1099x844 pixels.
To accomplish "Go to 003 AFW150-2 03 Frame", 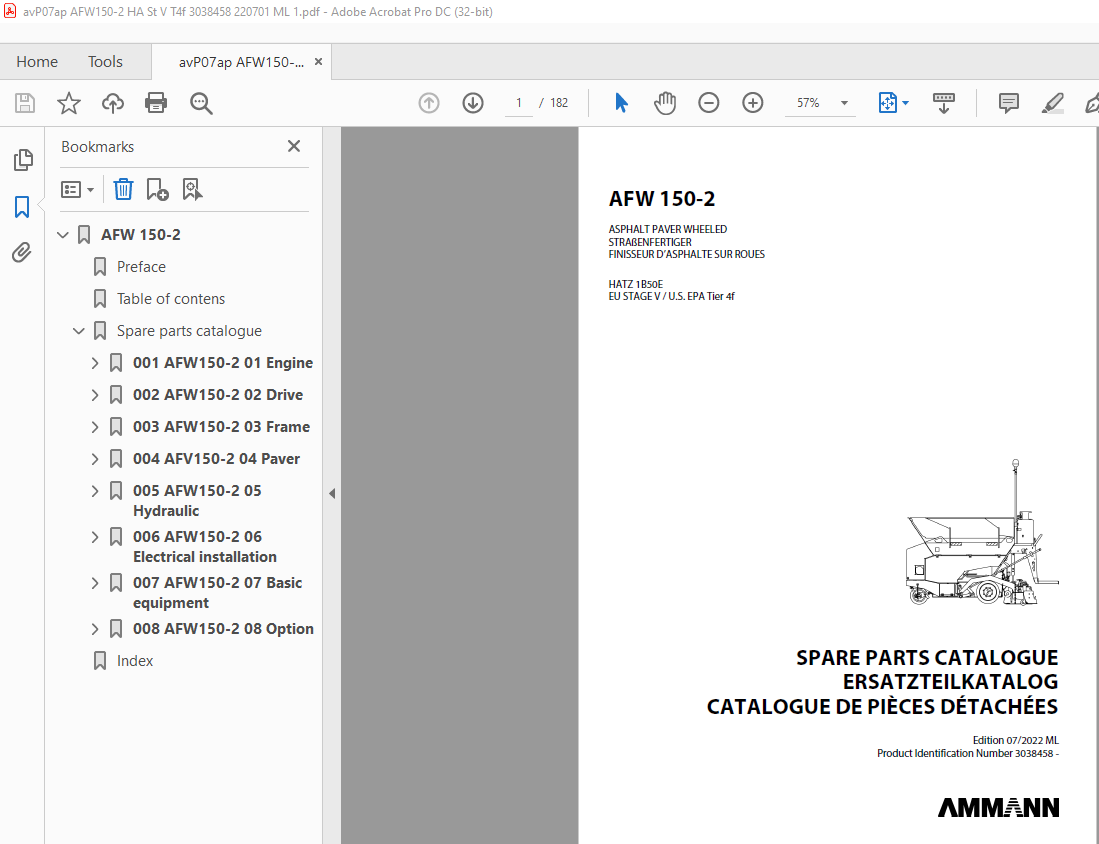I will click(221, 427).
